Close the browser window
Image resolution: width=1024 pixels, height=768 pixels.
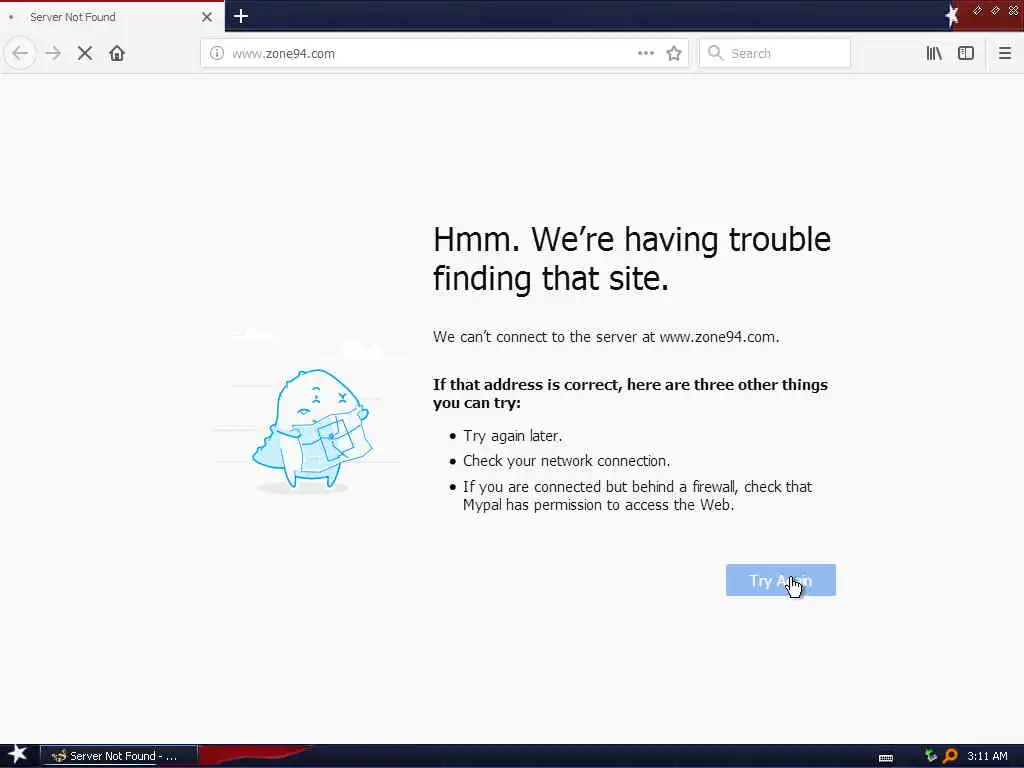point(1014,10)
